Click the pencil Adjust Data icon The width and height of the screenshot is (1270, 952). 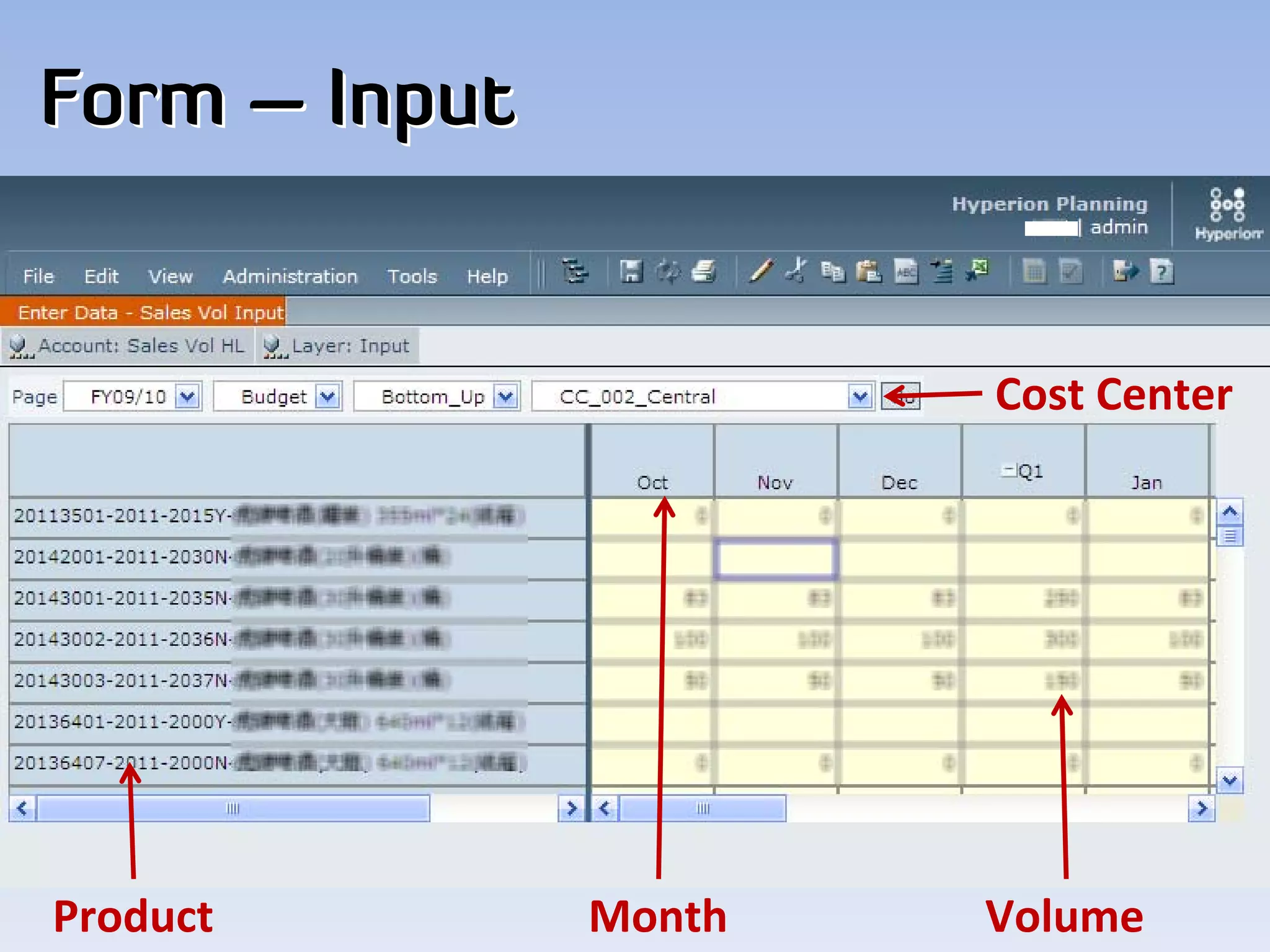tap(761, 271)
